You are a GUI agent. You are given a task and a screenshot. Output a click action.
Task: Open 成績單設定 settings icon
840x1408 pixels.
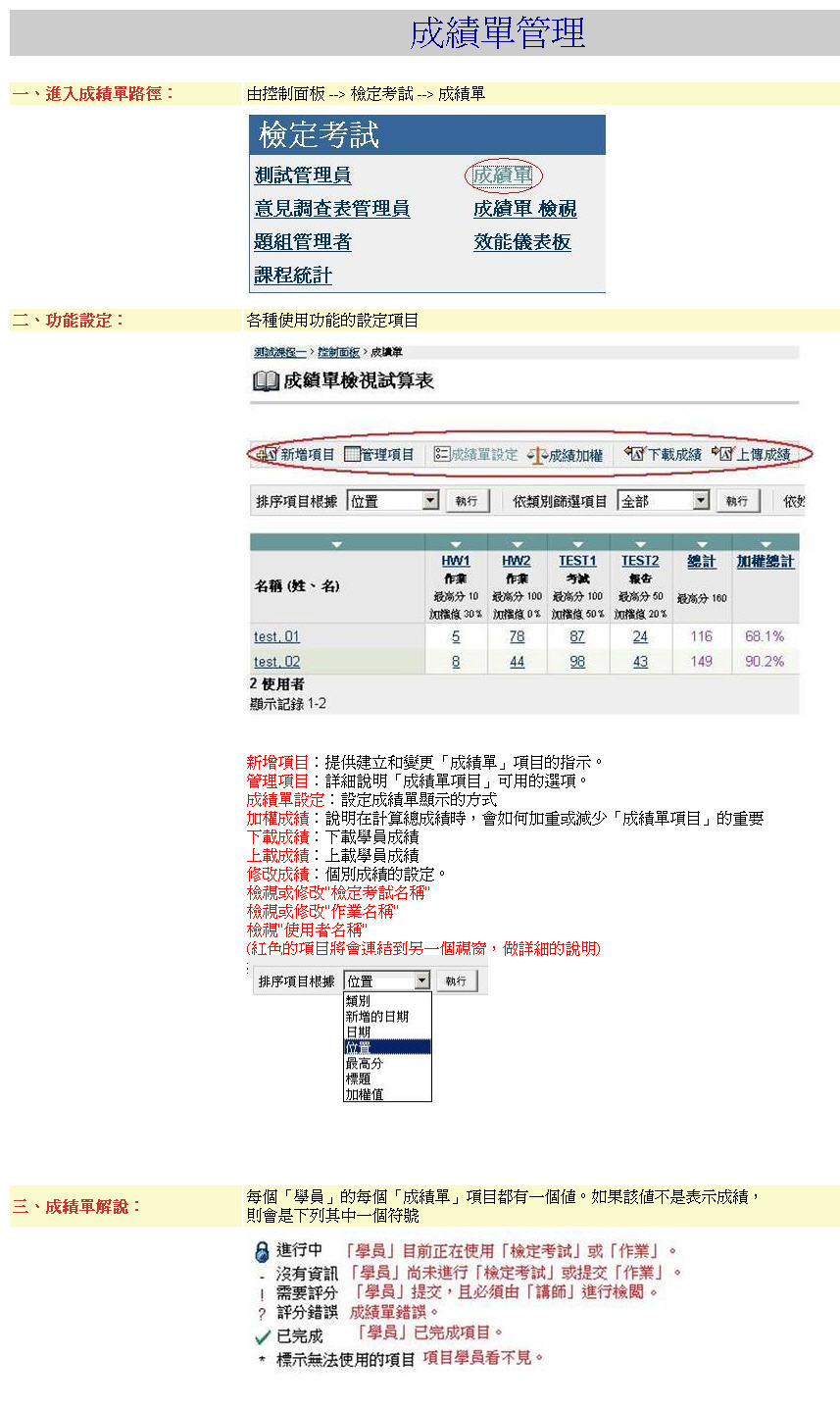(x=442, y=454)
